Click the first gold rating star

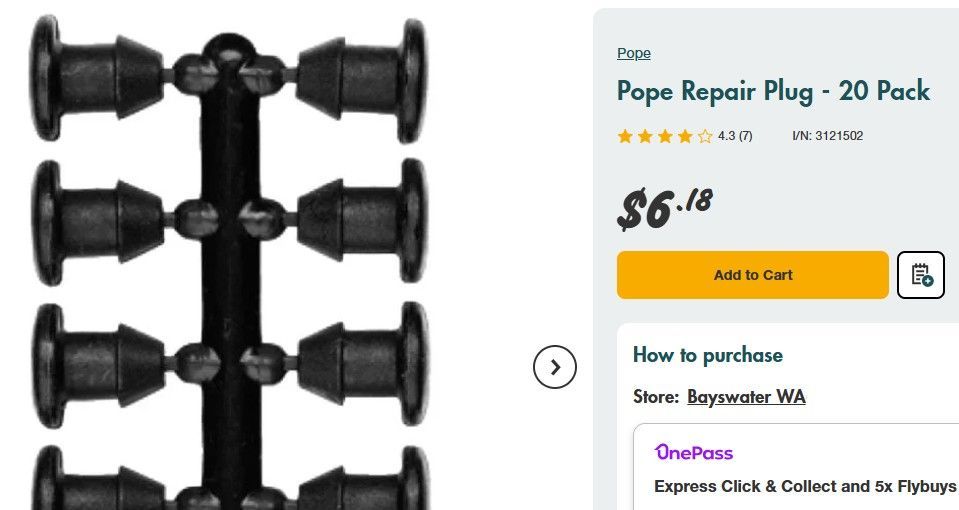coord(626,136)
